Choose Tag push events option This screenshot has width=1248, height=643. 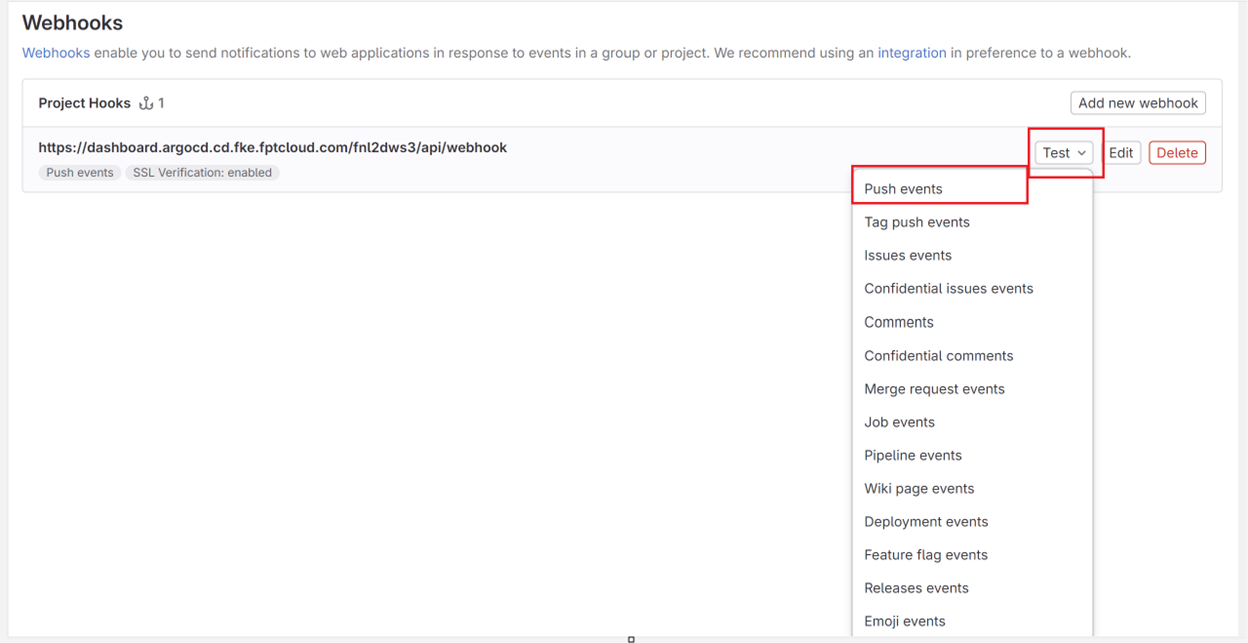[x=917, y=222]
